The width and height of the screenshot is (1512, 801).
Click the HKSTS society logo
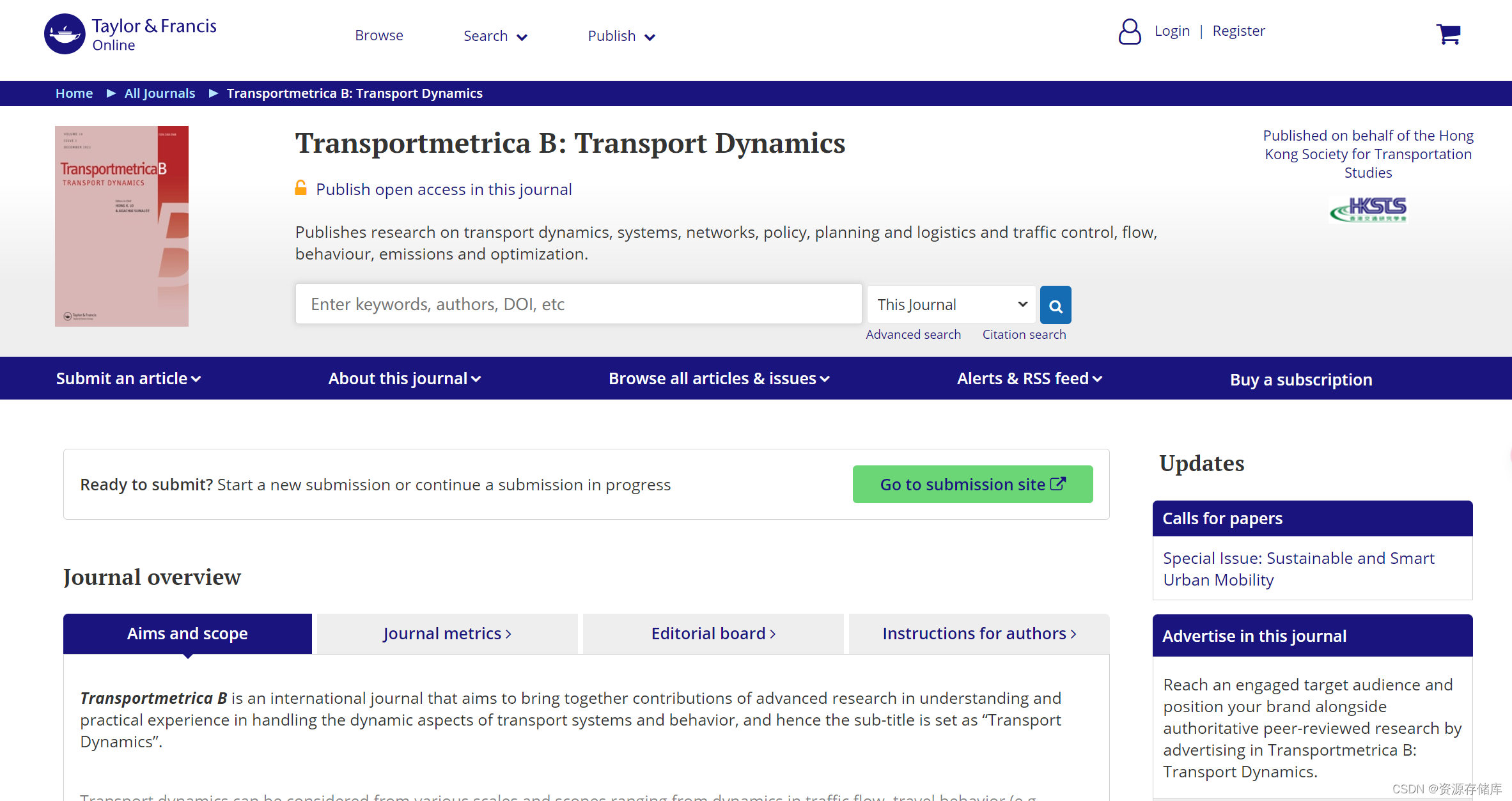1368,209
